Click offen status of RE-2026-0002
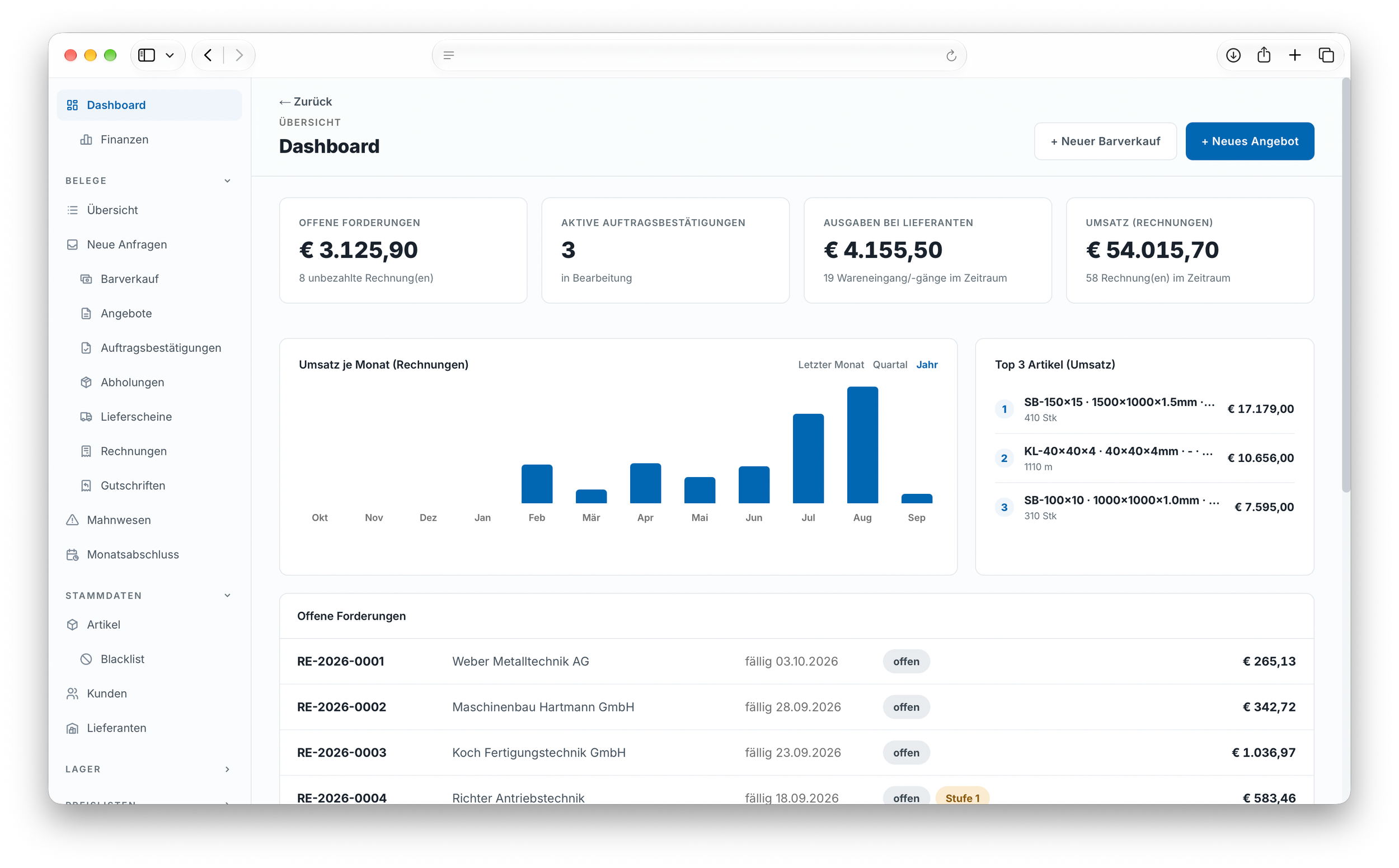 [905, 707]
